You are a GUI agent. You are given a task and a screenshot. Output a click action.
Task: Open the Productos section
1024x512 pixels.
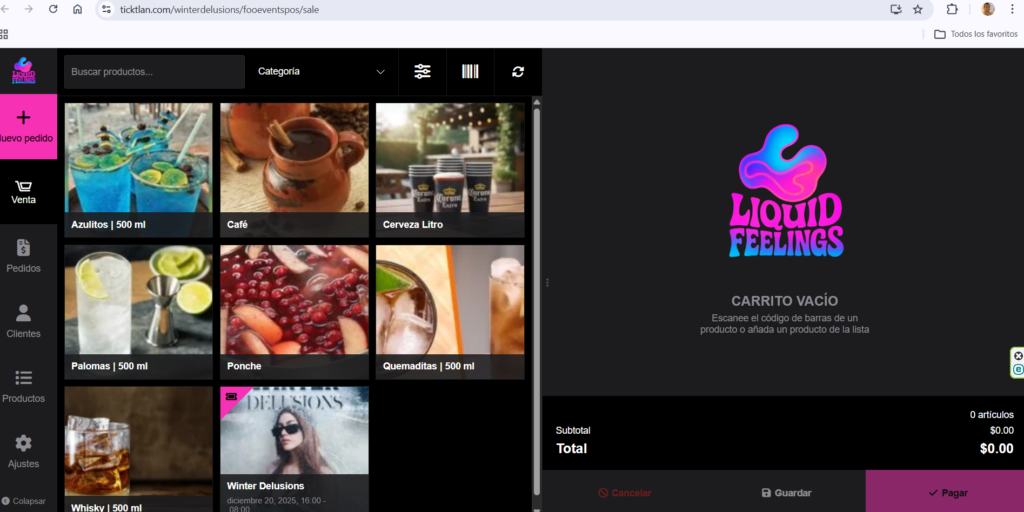tap(24, 386)
